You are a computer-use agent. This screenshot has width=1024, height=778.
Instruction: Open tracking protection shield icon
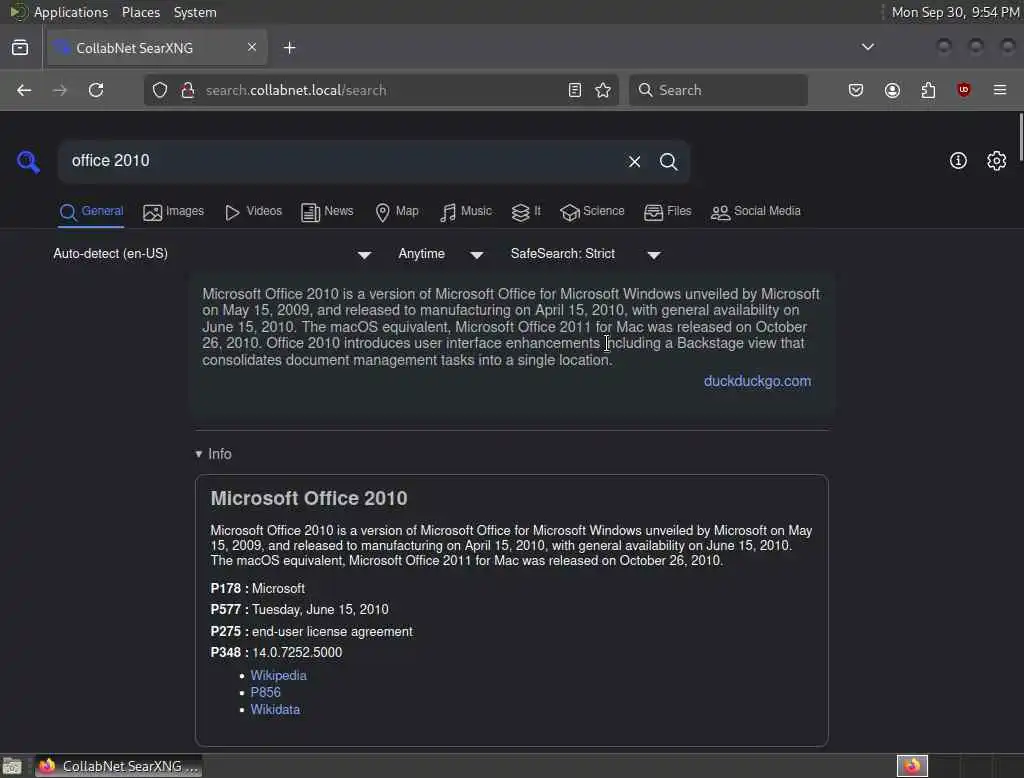click(x=160, y=90)
